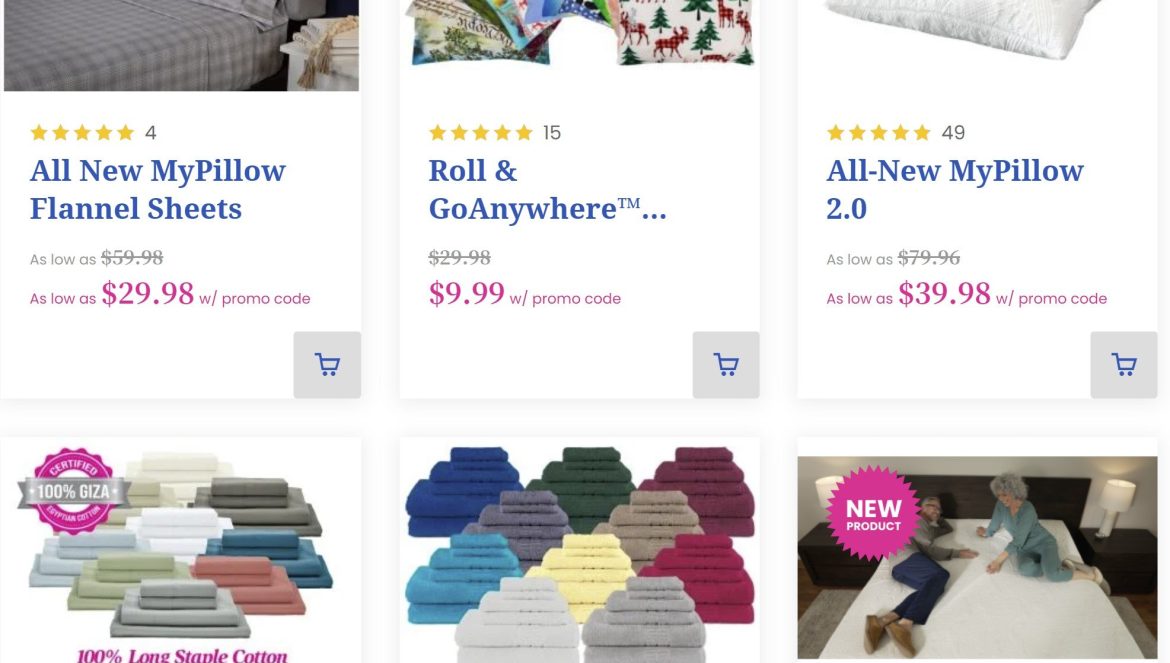Click the star rating showing 49 reviews
Image resolution: width=1170 pixels, height=663 pixels.
[895, 133]
